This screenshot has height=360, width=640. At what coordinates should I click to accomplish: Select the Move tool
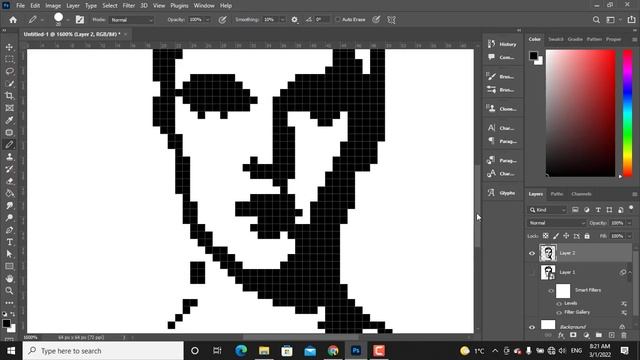pyautogui.click(x=9, y=47)
